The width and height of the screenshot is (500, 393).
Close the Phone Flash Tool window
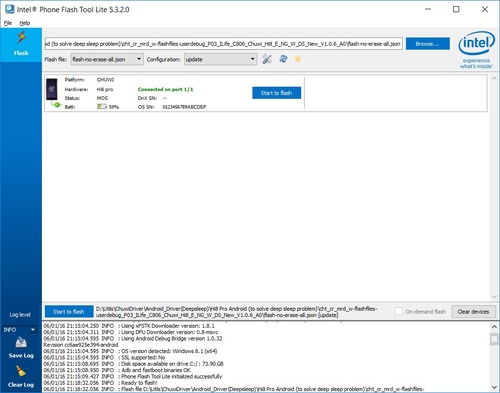tap(485, 9)
